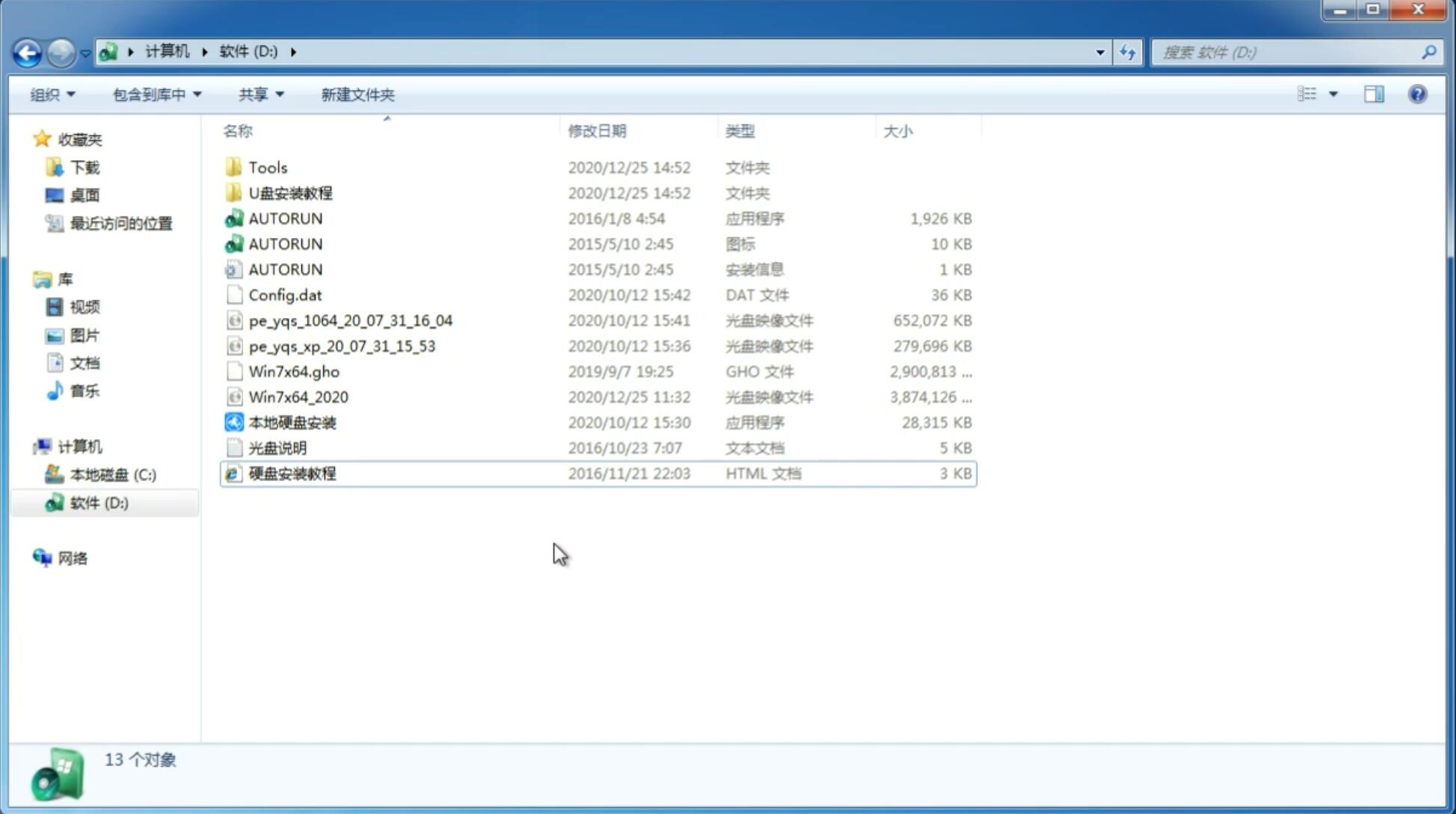Click 新建文件夹 button
The height and width of the screenshot is (814, 1456).
click(358, 94)
